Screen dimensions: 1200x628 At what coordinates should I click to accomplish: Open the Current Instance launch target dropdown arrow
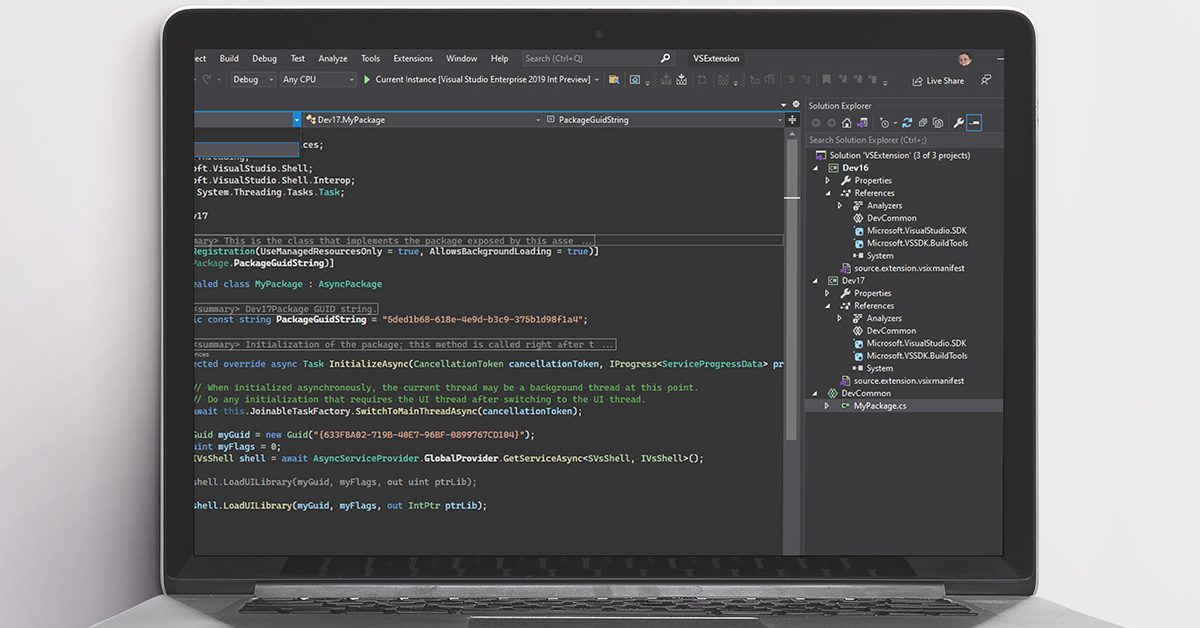[x=597, y=80]
